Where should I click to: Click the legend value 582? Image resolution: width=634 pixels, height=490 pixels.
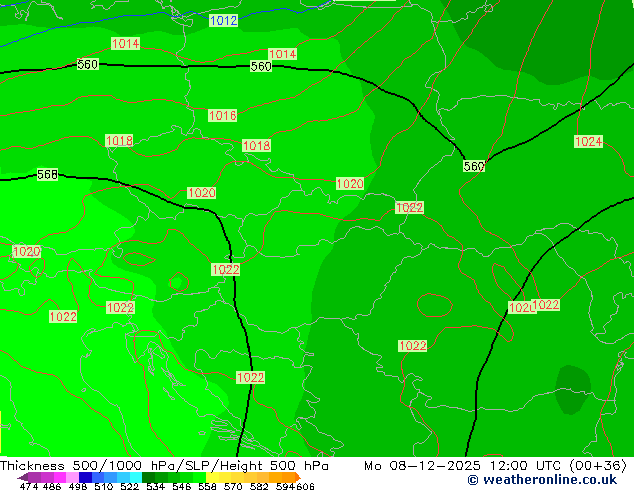[259, 486]
